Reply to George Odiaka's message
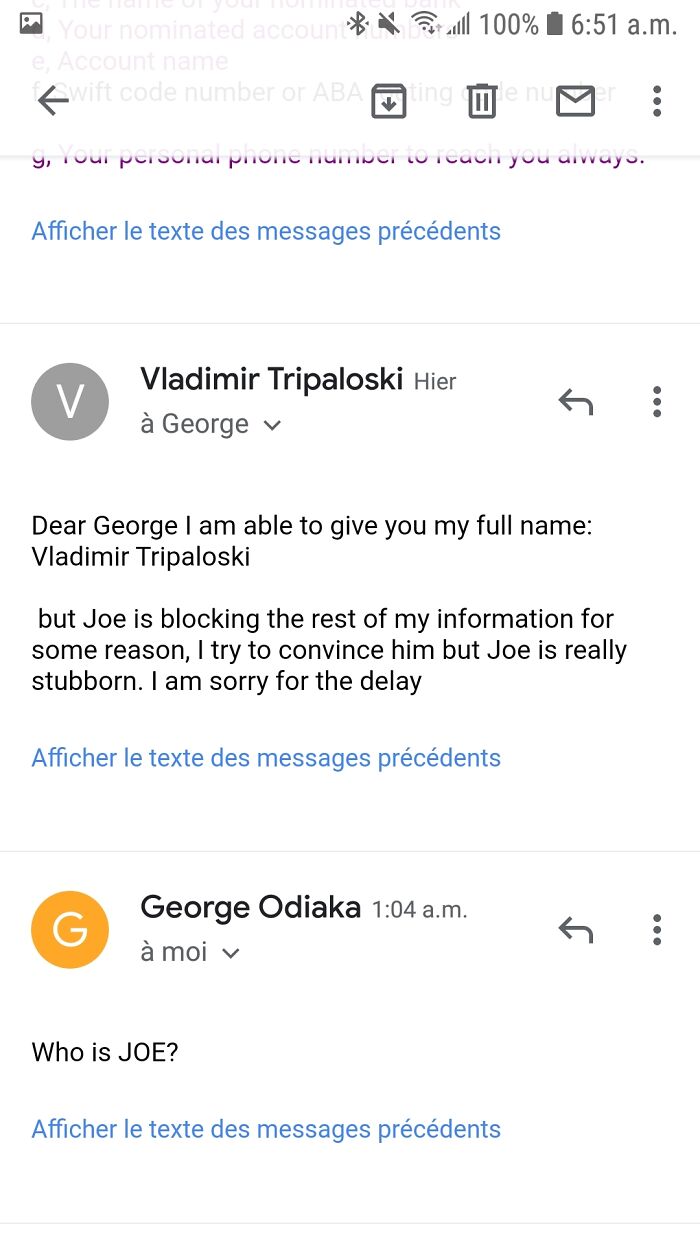This screenshot has width=700, height=1244. coord(575,930)
